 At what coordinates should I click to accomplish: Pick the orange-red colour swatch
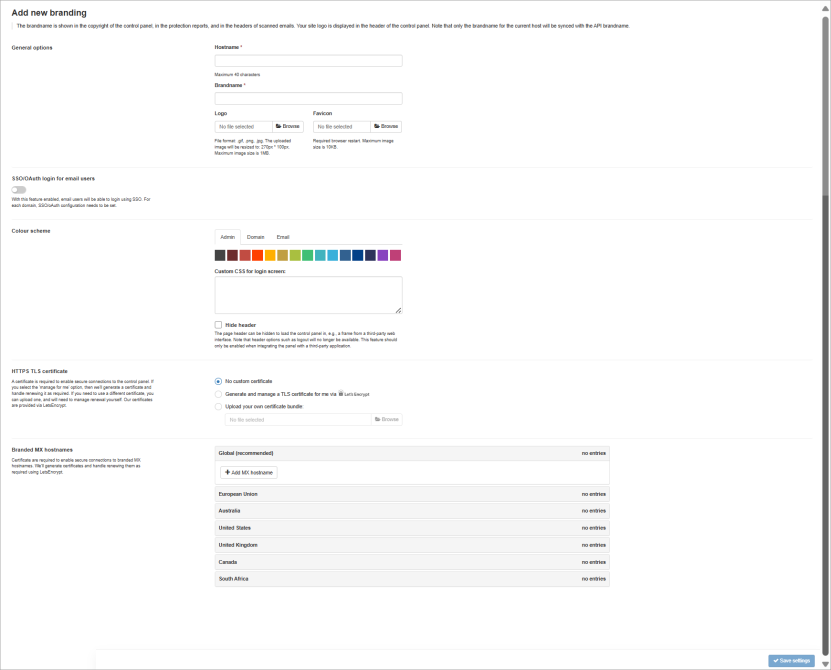pos(257,256)
